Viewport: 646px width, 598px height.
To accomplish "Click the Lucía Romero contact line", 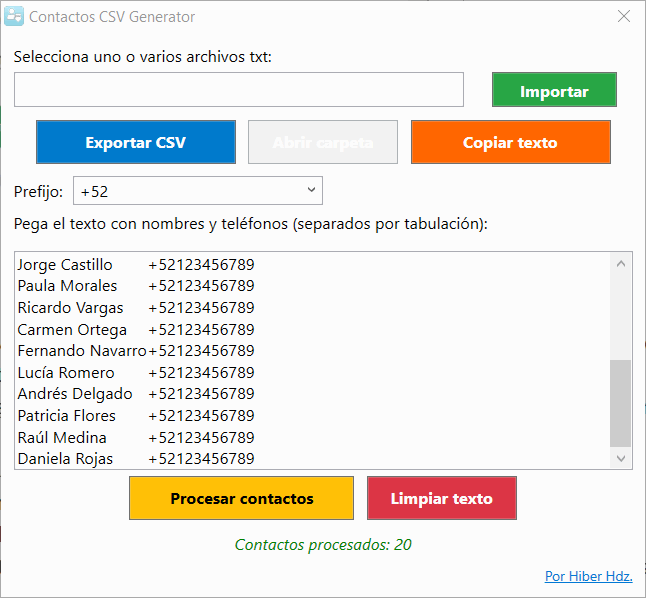I will pos(136,373).
